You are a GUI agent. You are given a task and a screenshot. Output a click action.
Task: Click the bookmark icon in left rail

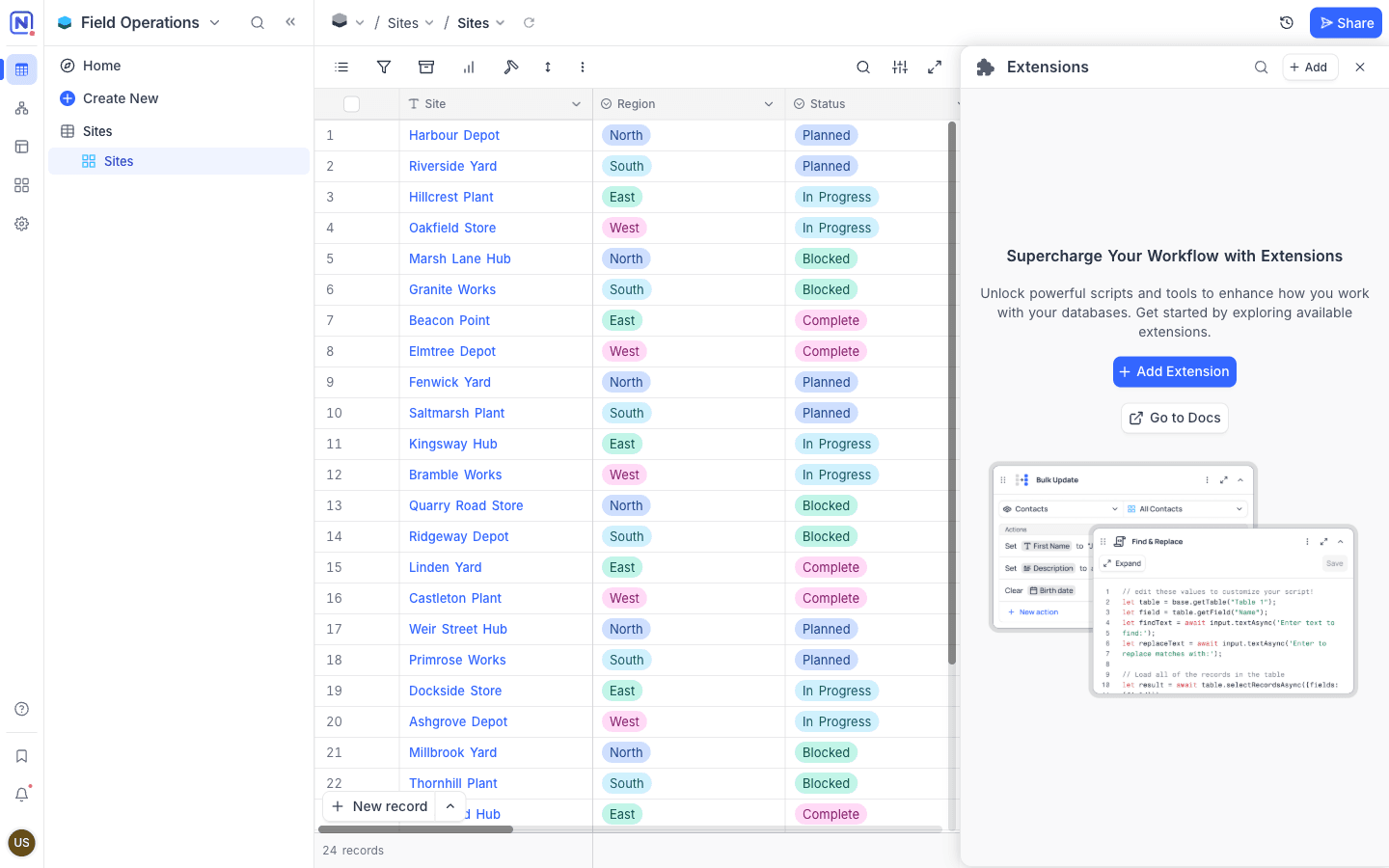pos(22,756)
